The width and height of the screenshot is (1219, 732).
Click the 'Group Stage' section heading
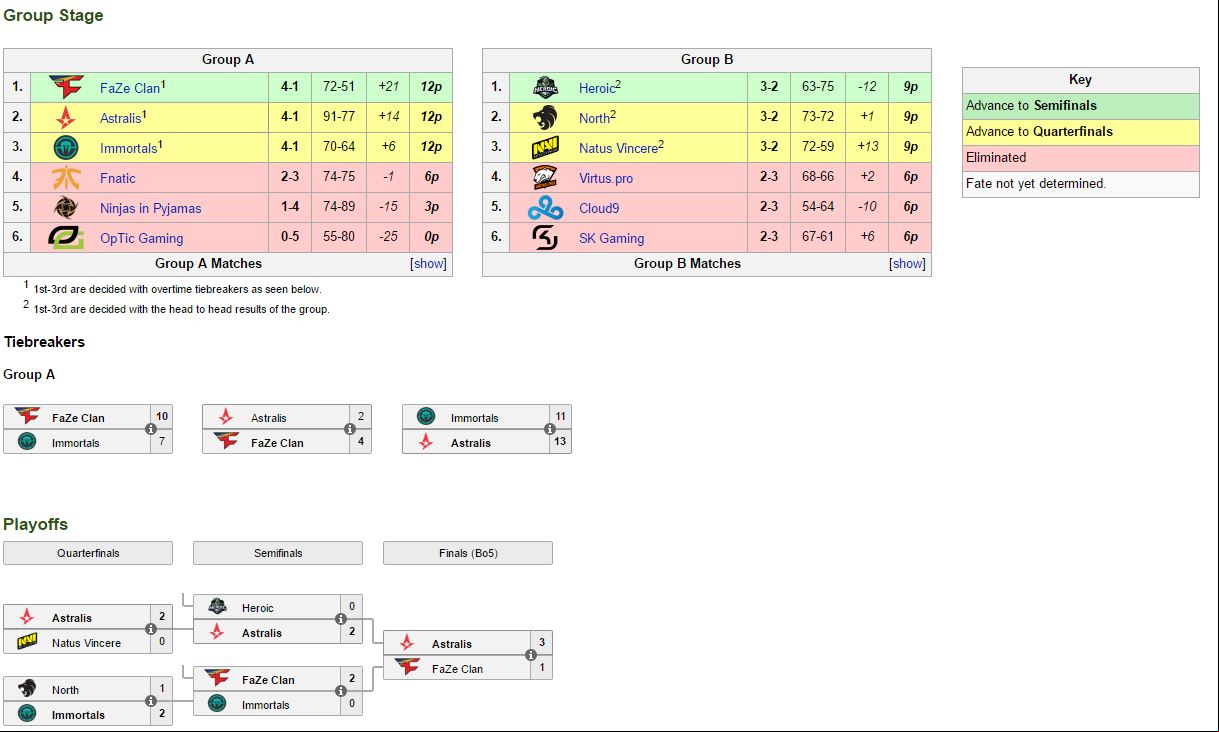tap(53, 15)
